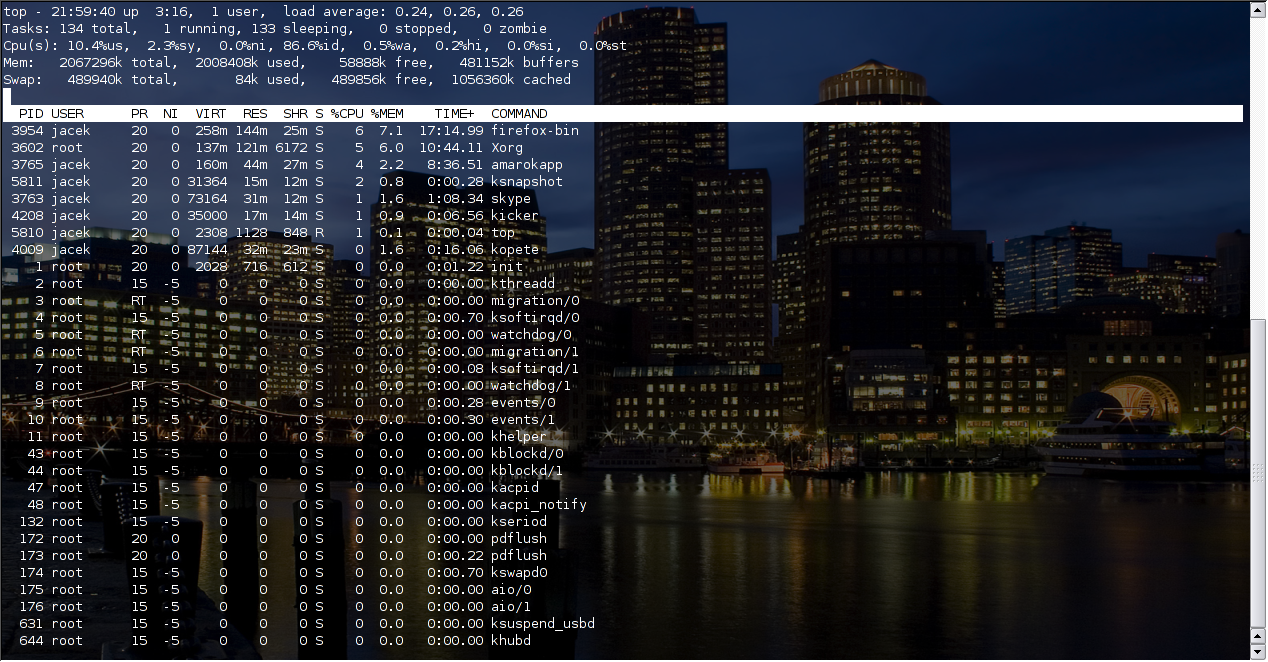Click the '2067296k total' memory value

pos(115,63)
